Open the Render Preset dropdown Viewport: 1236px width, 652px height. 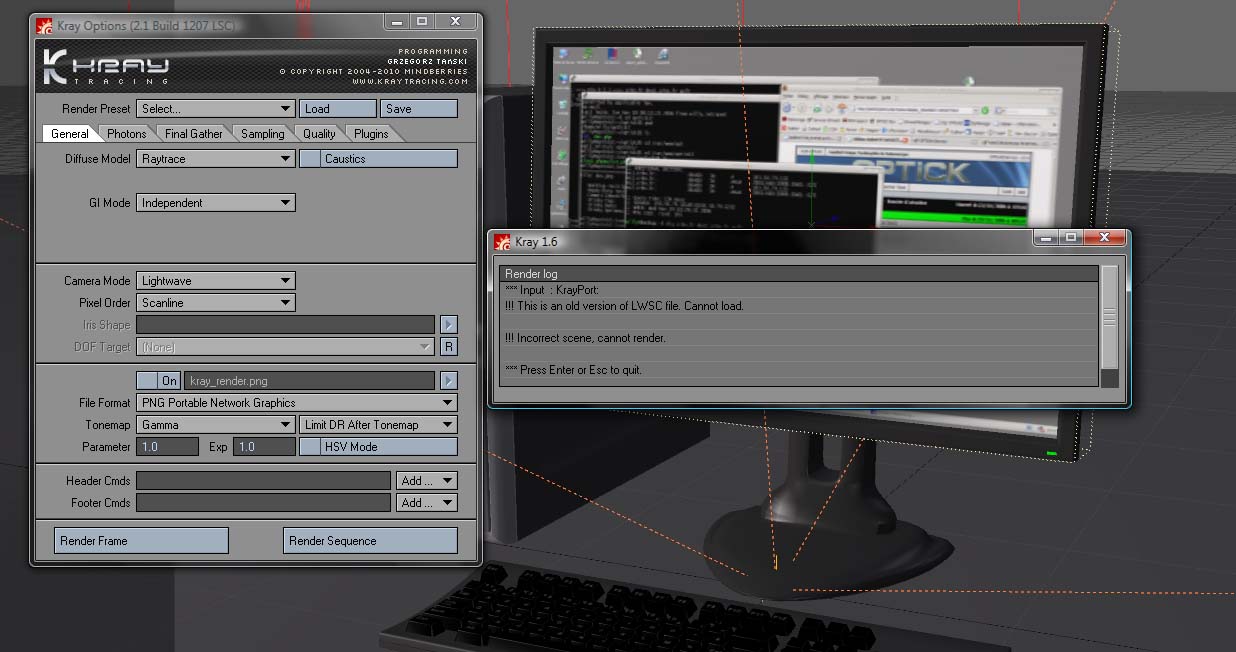click(215, 109)
